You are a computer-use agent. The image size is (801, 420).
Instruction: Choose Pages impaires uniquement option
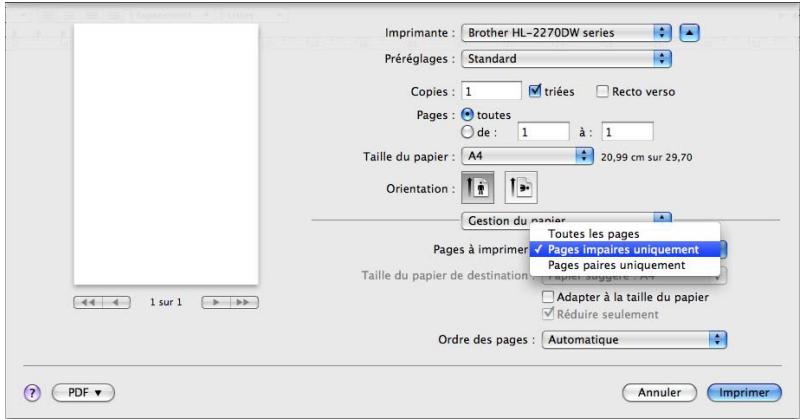625,249
